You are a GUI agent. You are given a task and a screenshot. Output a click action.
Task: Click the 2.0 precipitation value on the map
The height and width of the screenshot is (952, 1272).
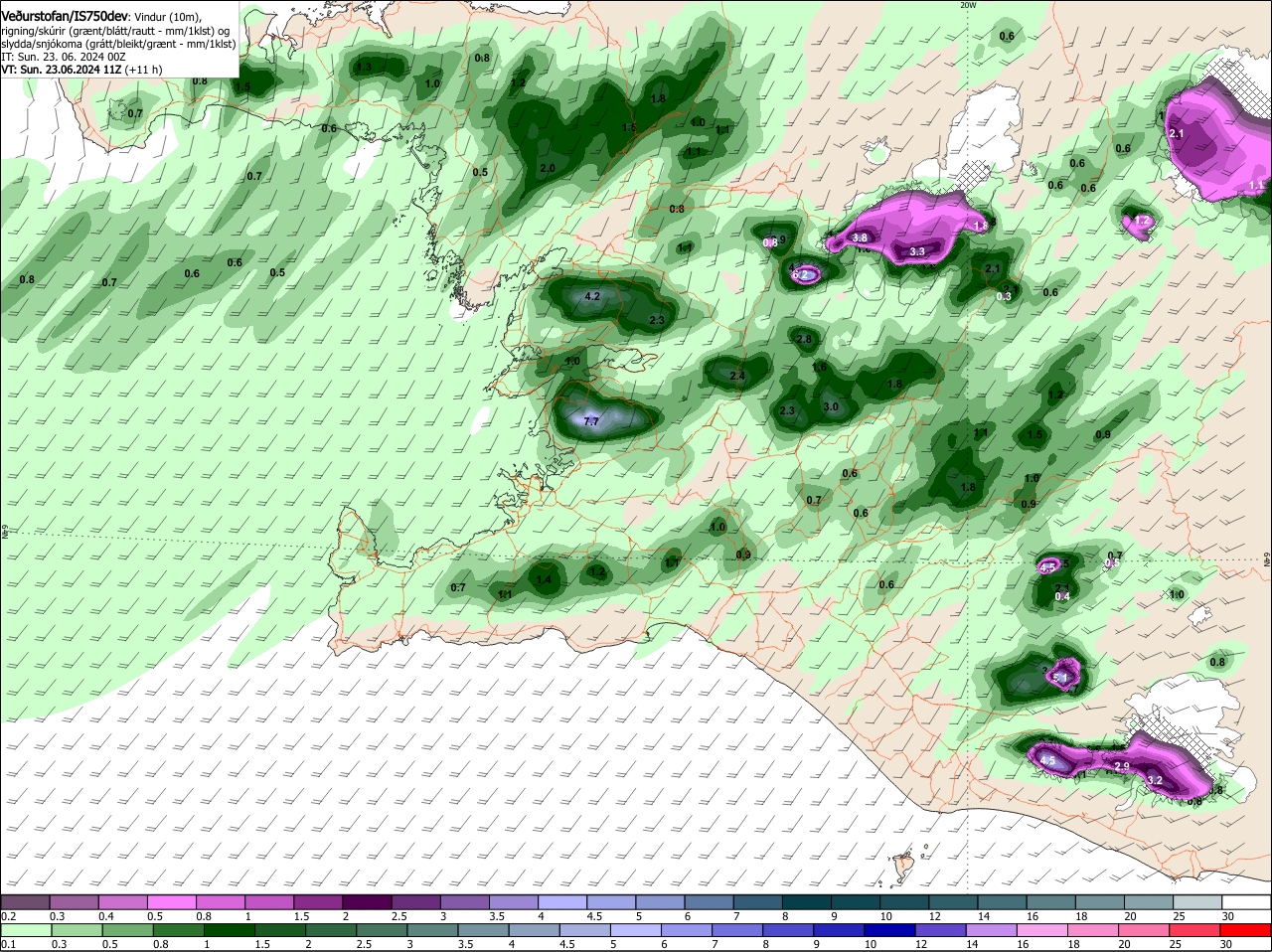pyautogui.click(x=548, y=169)
